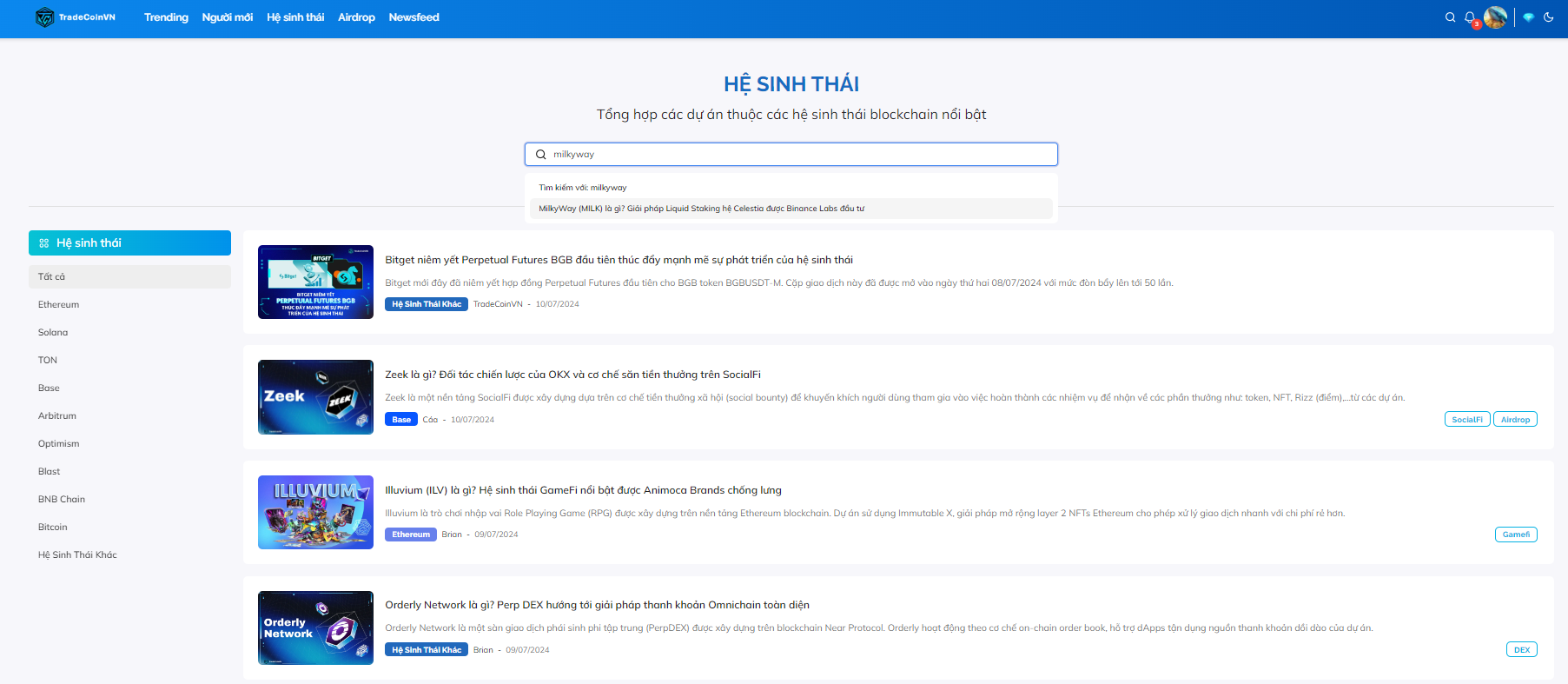The width and height of the screenshot is (1568, 684).
Task: Open the Orderly Network thumbnail
Action: (x=315, y=628)
